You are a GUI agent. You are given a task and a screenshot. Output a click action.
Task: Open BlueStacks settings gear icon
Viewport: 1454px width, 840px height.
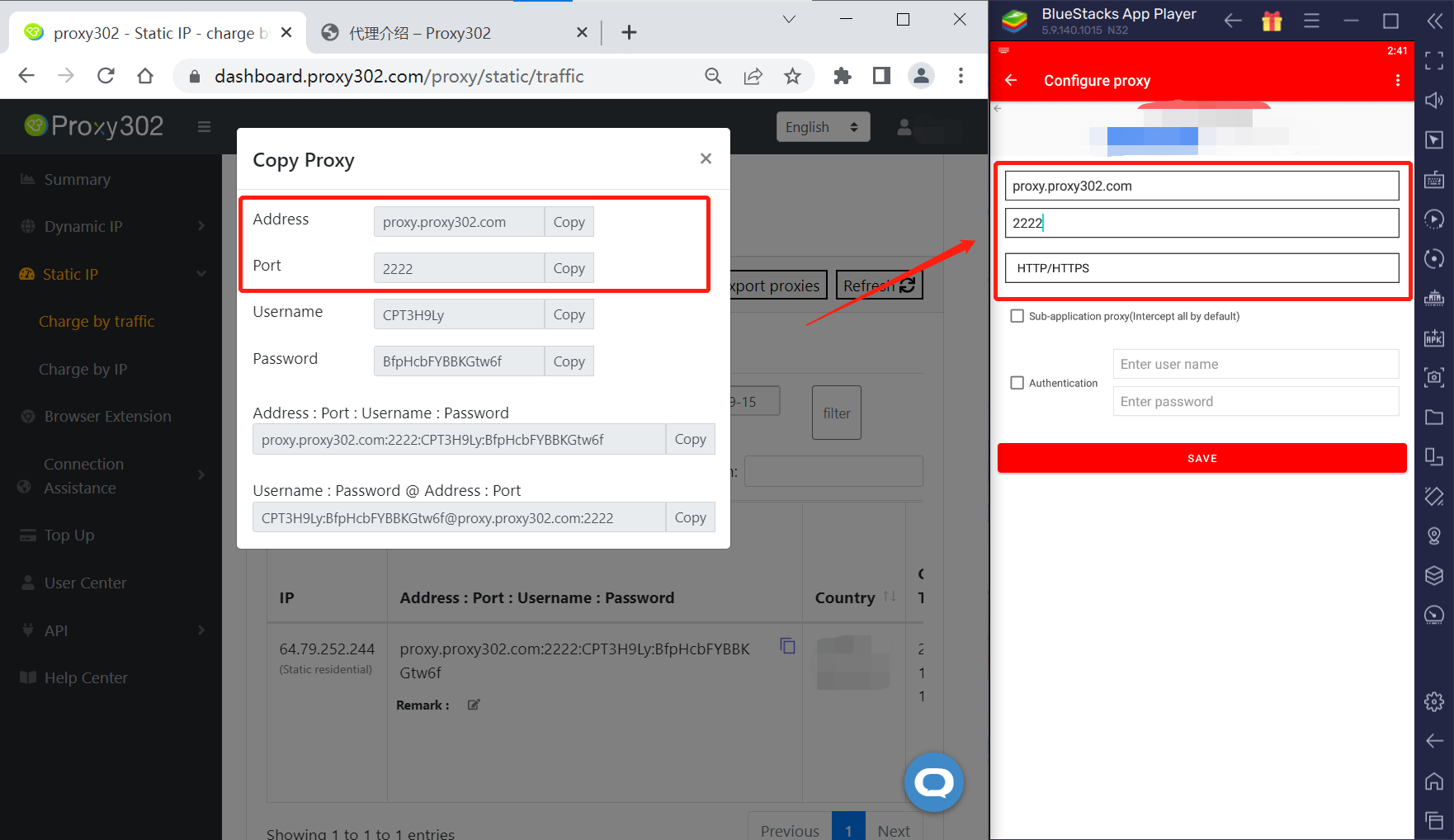point(1434,701)
